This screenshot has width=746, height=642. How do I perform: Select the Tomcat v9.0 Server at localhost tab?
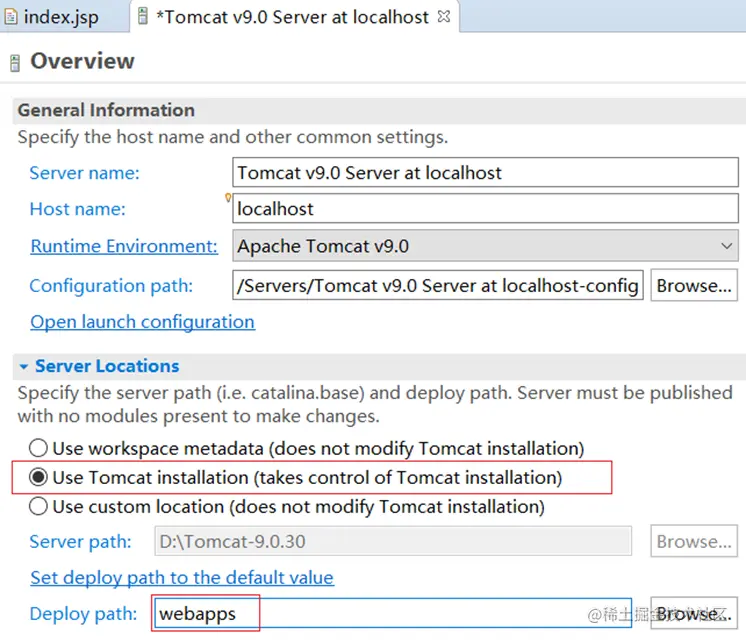(292, 17)
